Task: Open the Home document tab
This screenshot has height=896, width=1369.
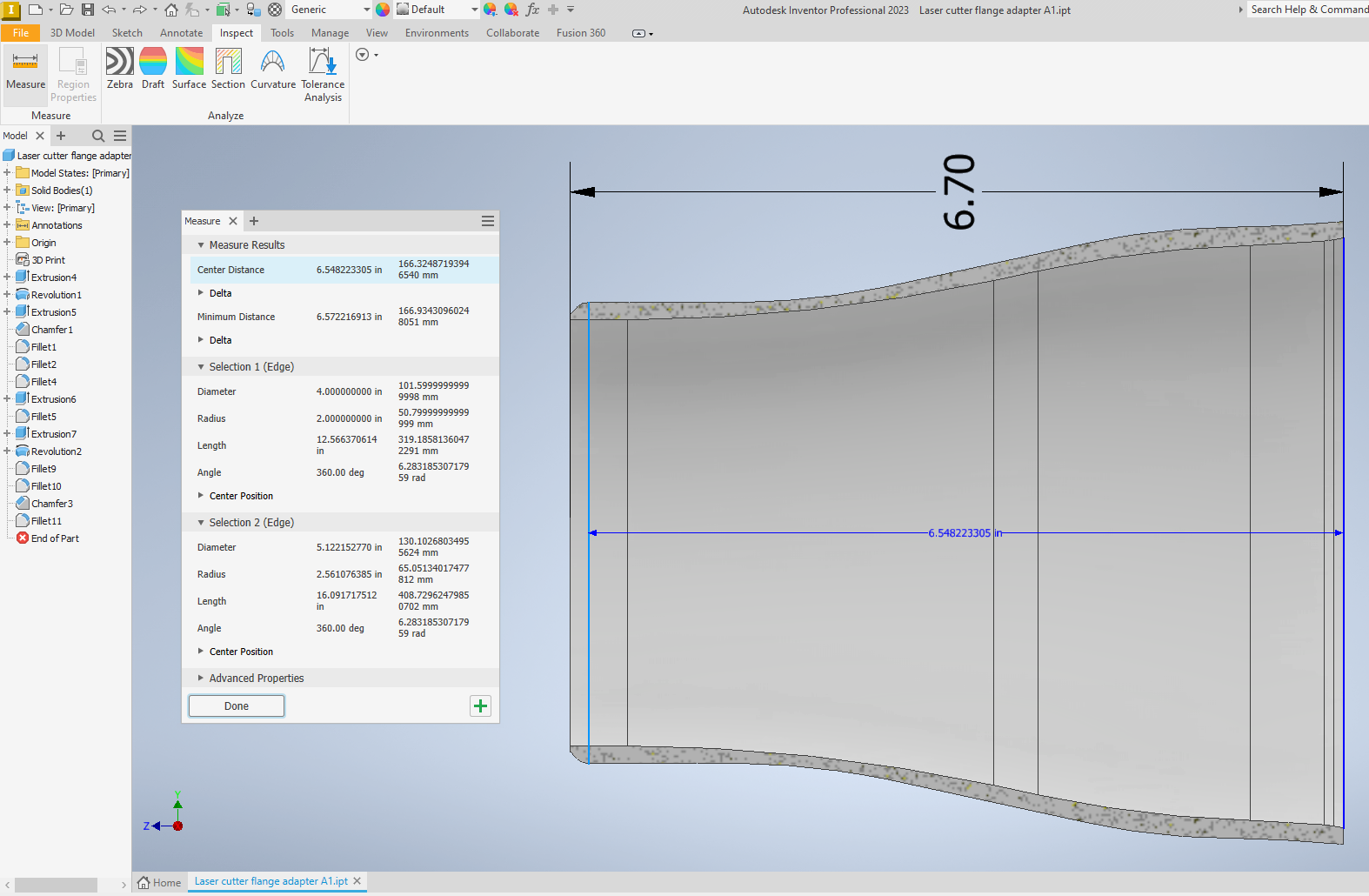Action: coord(159,882)
